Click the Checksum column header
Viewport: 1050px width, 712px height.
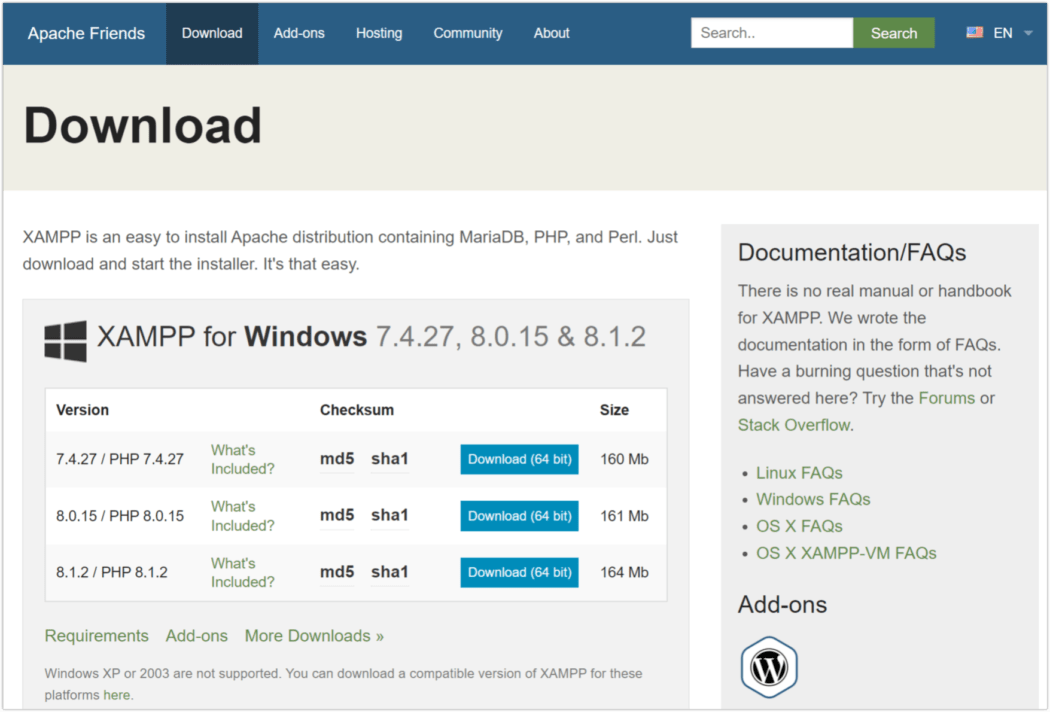click(x=357, y=410)
